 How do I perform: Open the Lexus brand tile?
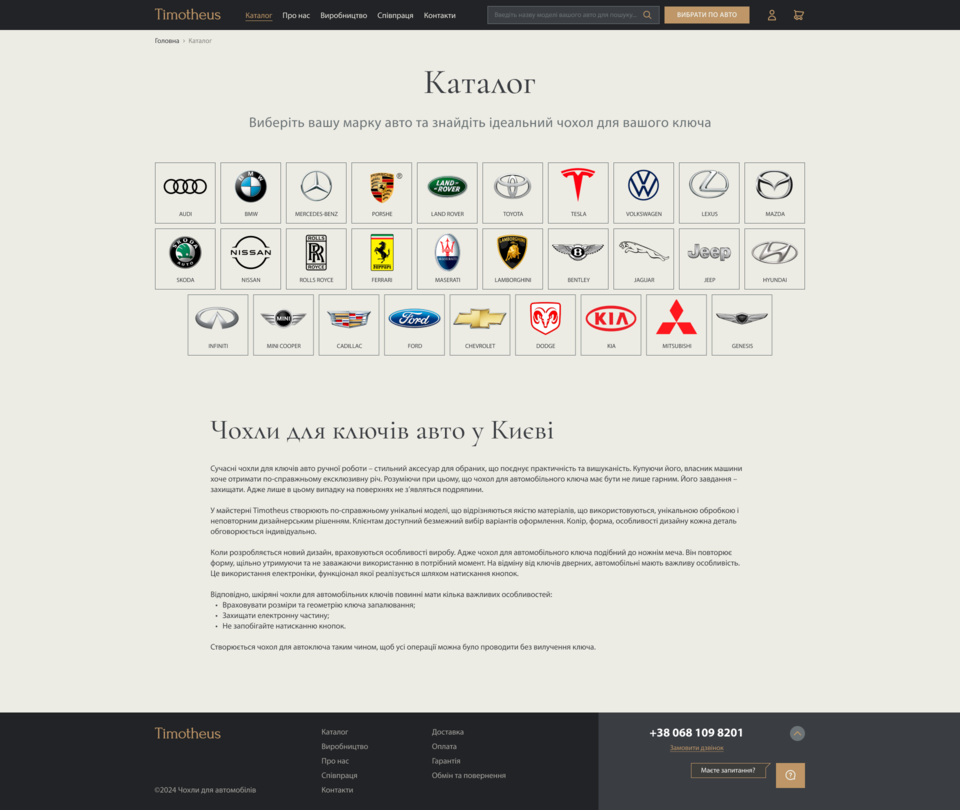(710, 193)
